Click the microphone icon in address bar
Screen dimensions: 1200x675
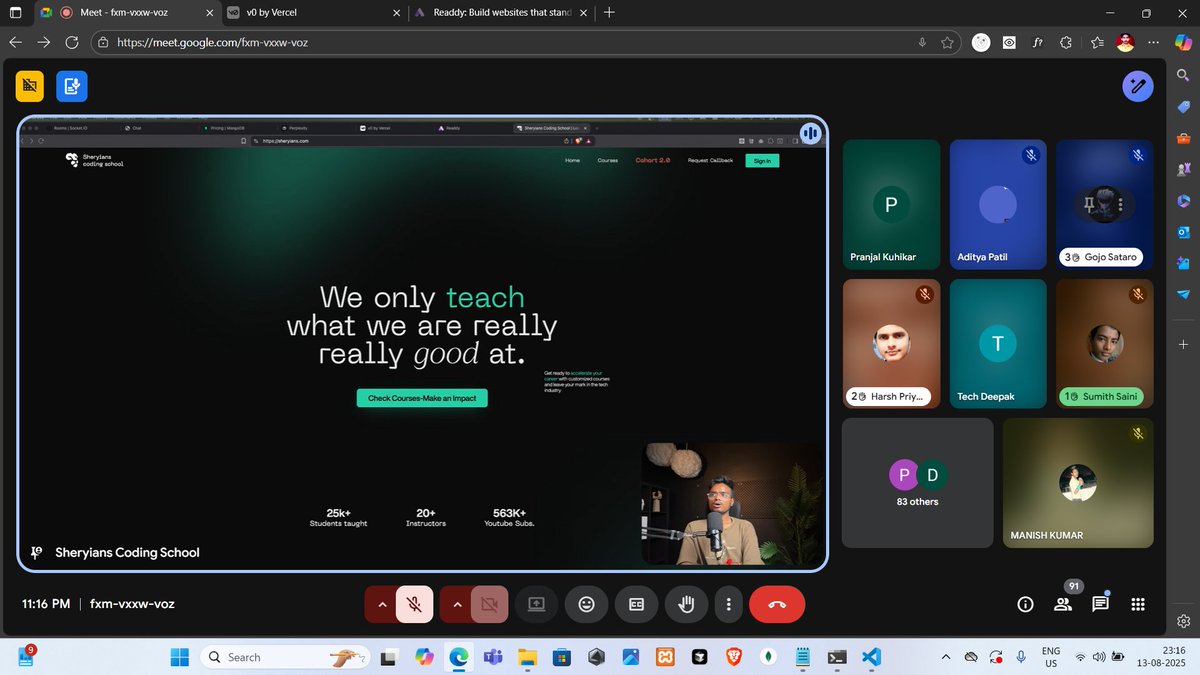922,43
